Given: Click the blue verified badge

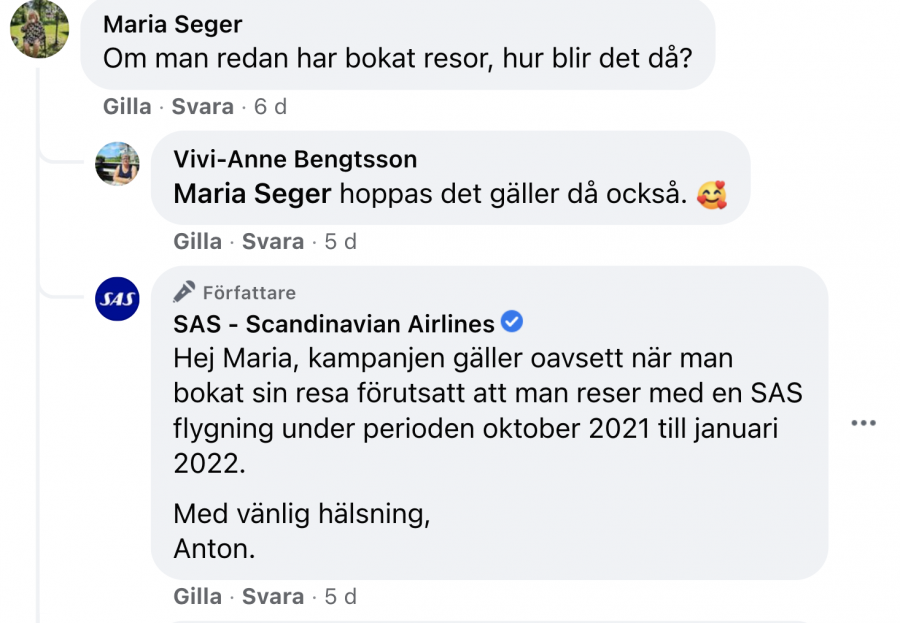Looking at the screenshot, I should (x=512, y=323).
